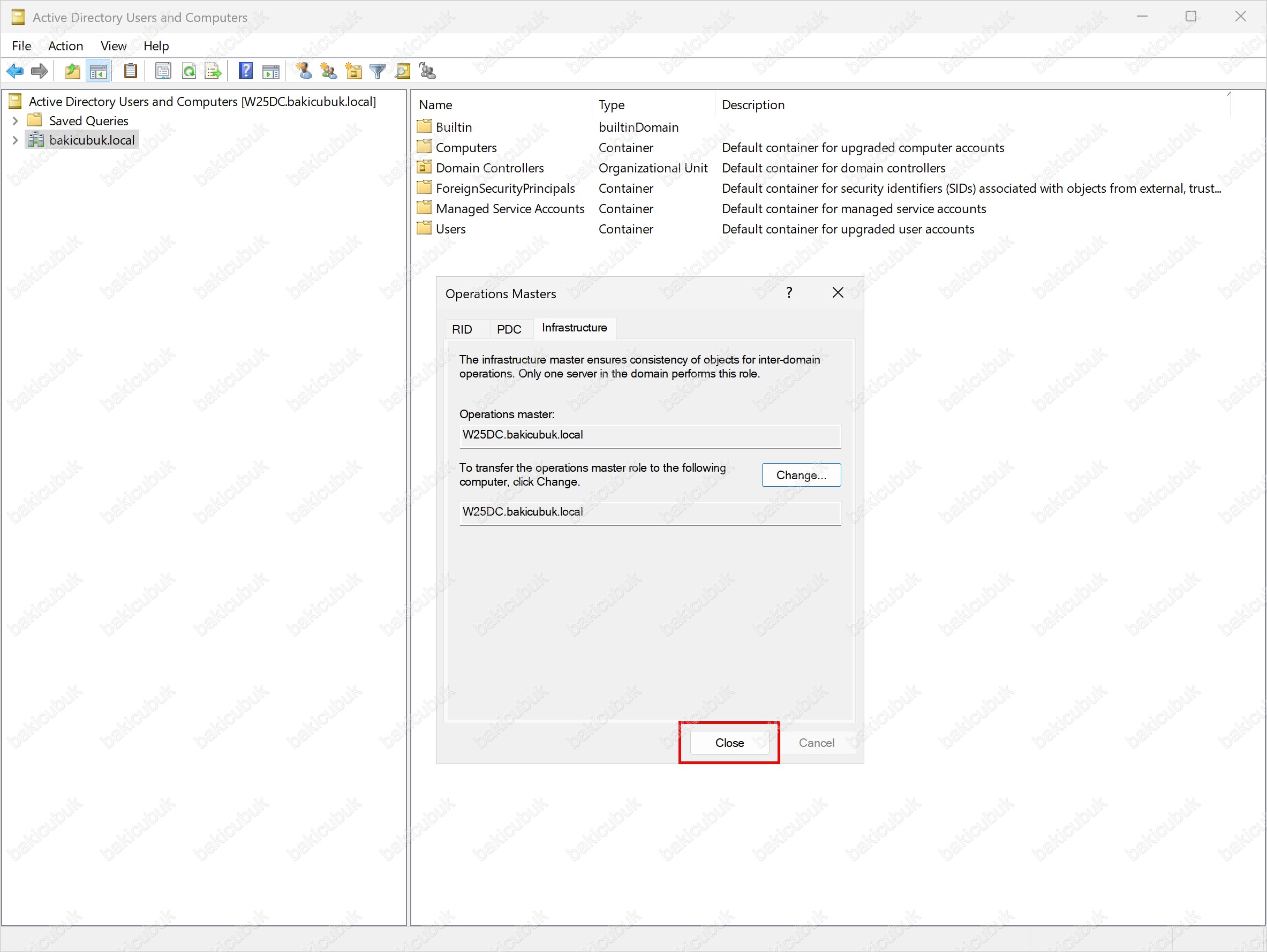Screen dimensions: 1267x952
Task: Click the Create new organizational unit icon
Action: click(x=353, y=72)
